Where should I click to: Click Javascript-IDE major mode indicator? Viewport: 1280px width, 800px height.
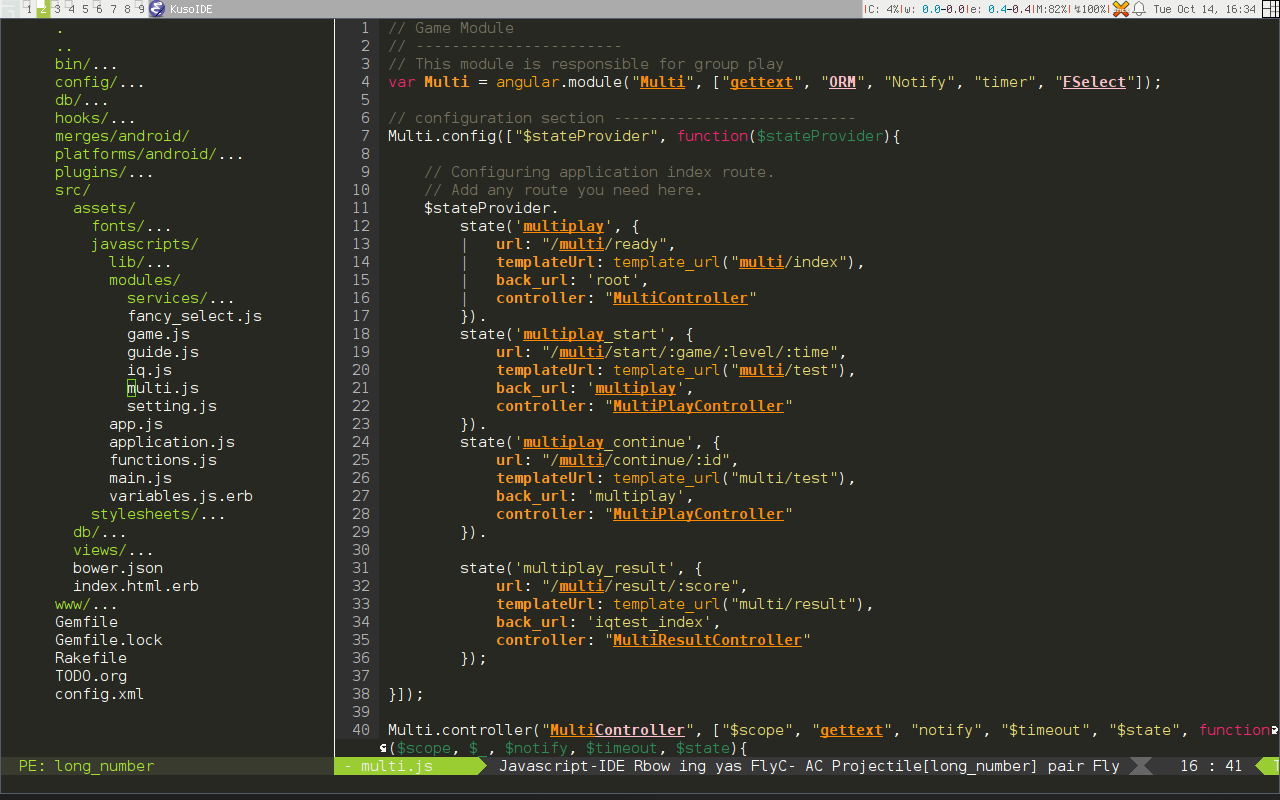pos(562,766)
